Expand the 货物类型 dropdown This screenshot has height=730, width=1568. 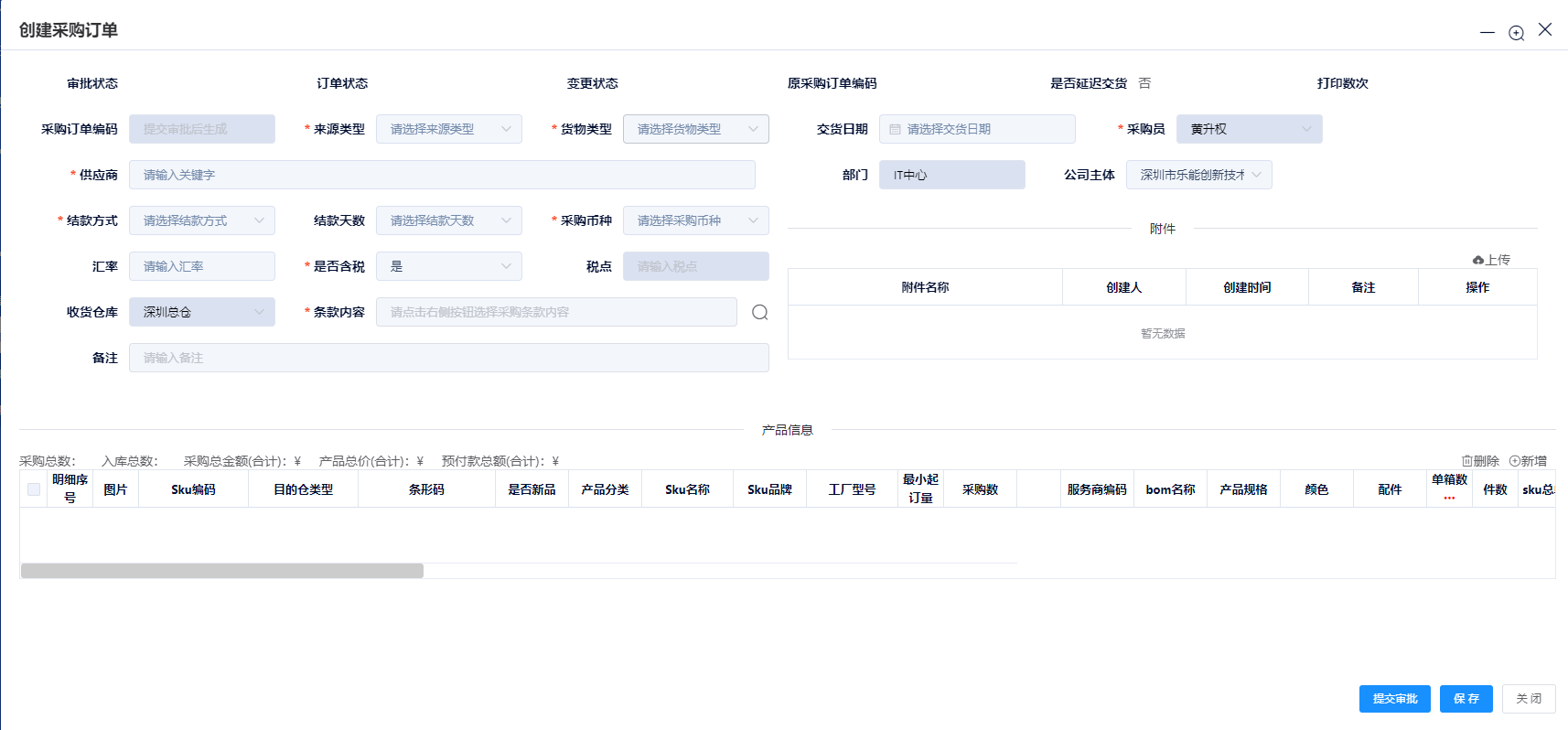click(696, 130)
